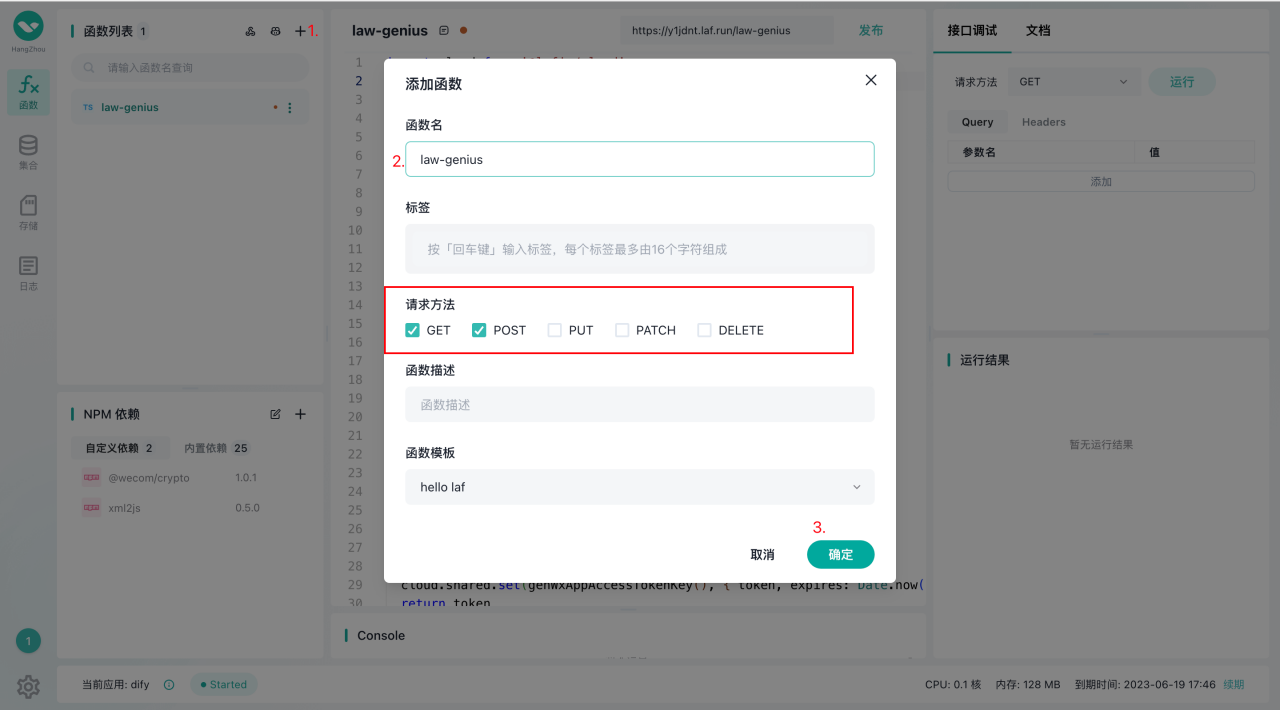Uncheck the POST request method
This screenshot has width=1280, height=710.
coord(478,329)
